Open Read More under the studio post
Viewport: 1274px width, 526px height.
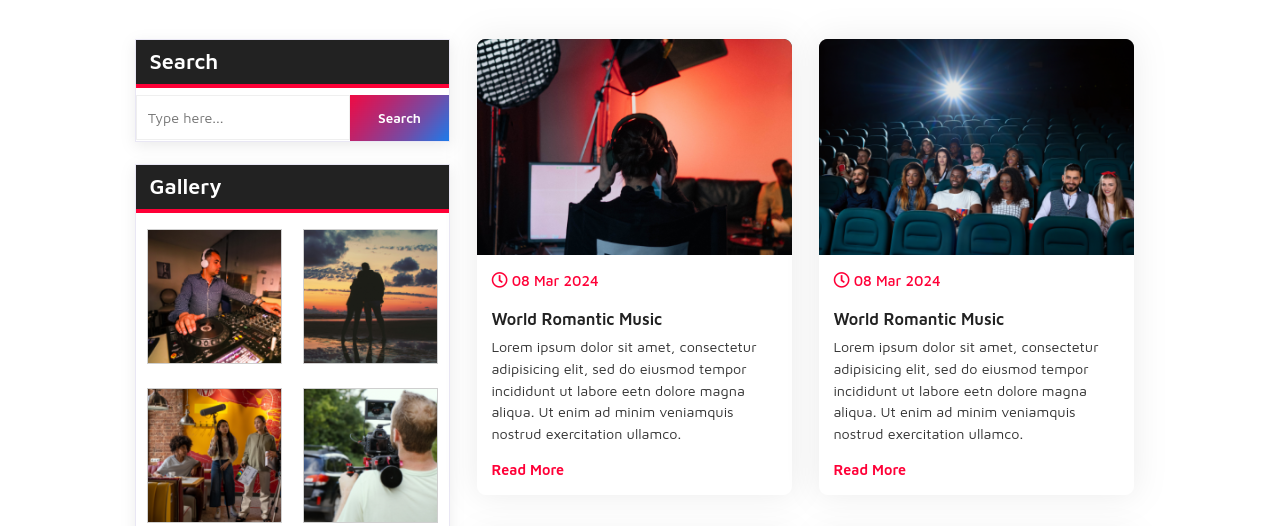click(528, 470)
